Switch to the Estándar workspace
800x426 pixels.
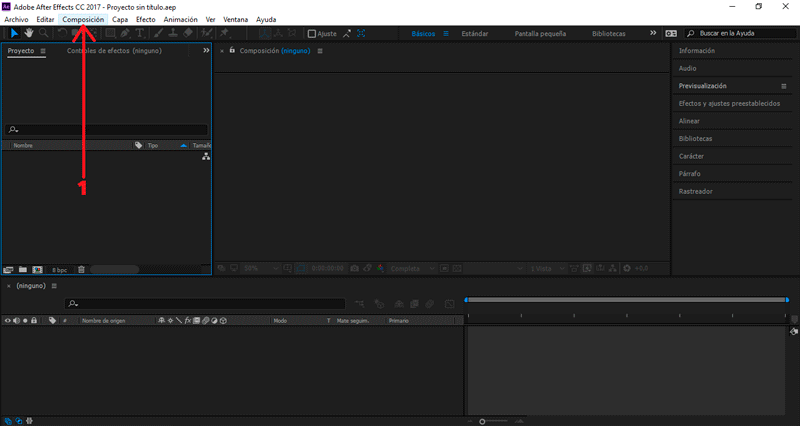pos(475,34)
